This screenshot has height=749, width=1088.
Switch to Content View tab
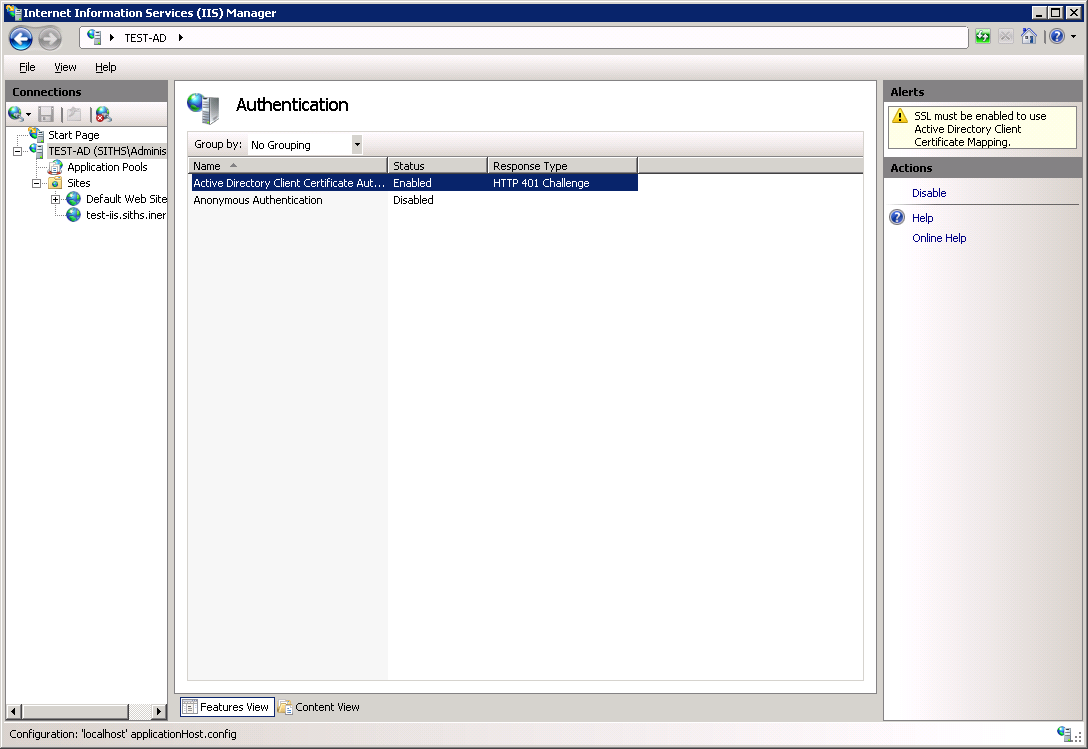pyautogui.click(x=319, y=707)
